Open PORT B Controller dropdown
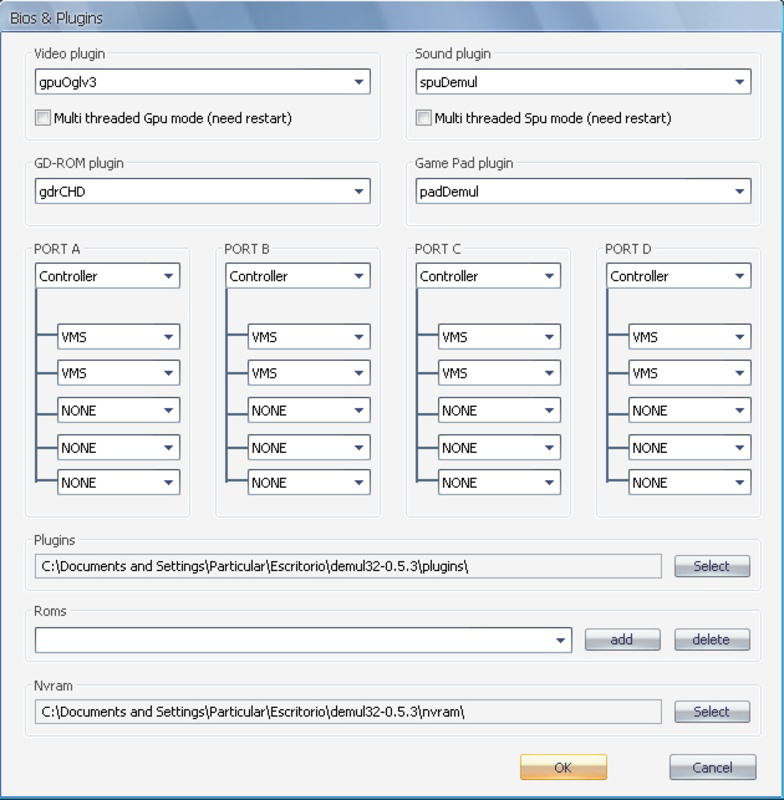This screenshot has height=800, width=784. (x=298, y=276)
